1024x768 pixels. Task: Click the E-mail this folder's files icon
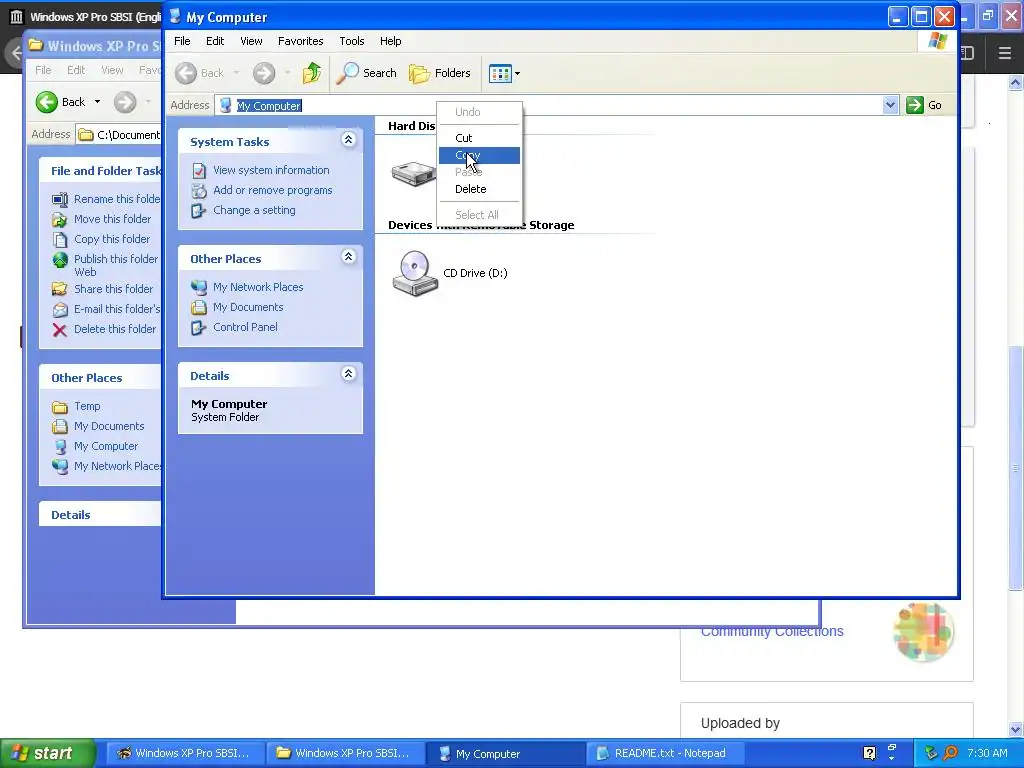(60, 310)
